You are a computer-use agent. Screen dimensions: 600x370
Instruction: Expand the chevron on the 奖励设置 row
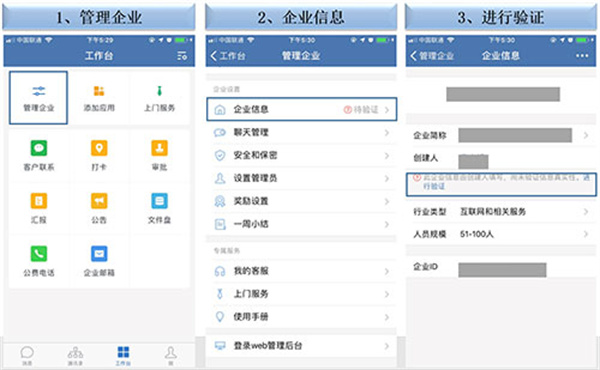click(387, 202)
